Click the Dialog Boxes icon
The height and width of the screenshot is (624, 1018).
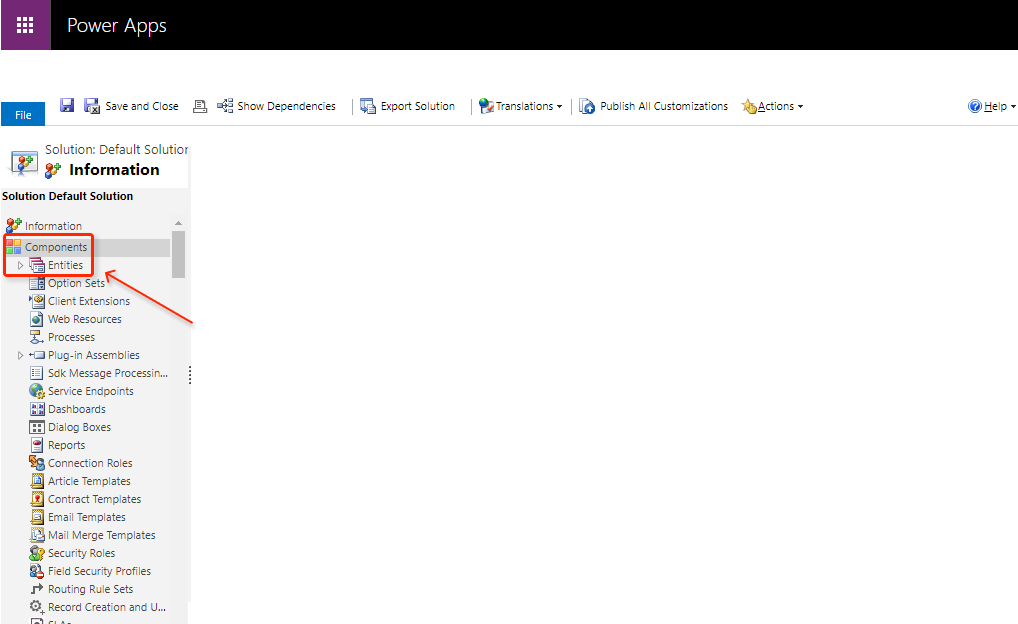click(x=37, y=427)
